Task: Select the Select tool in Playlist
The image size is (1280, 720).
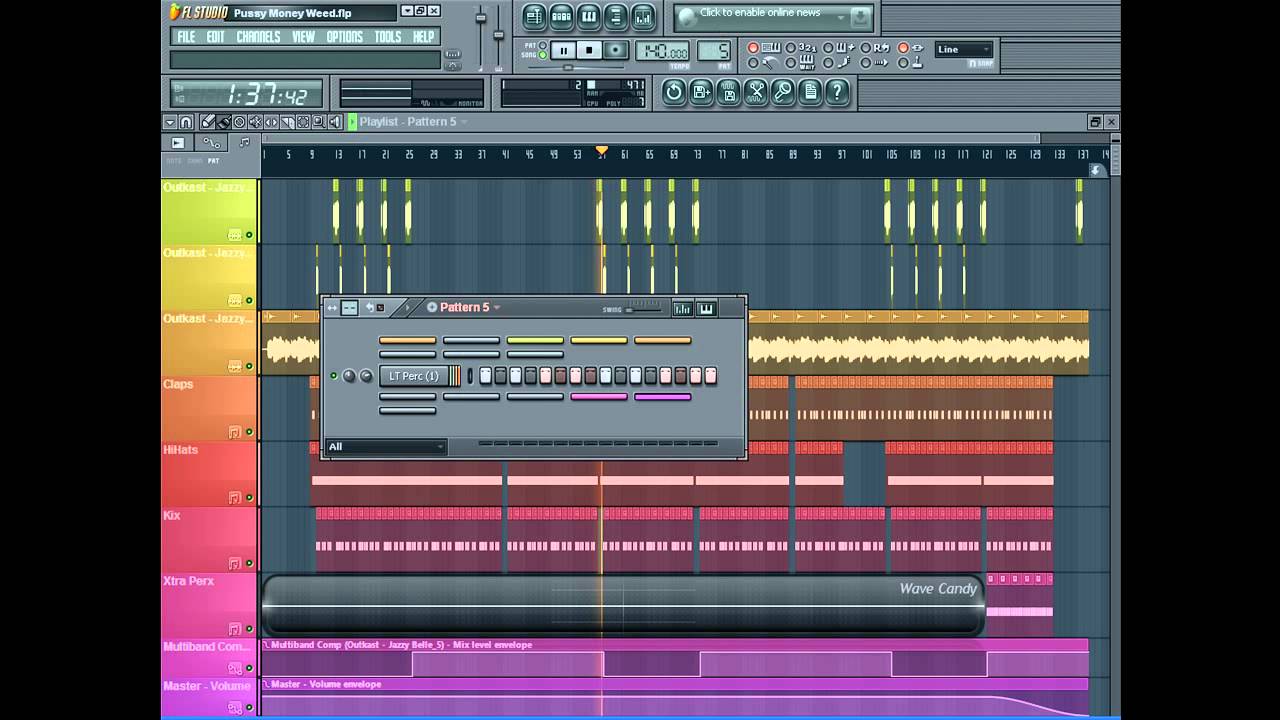Action: (303, 122)
